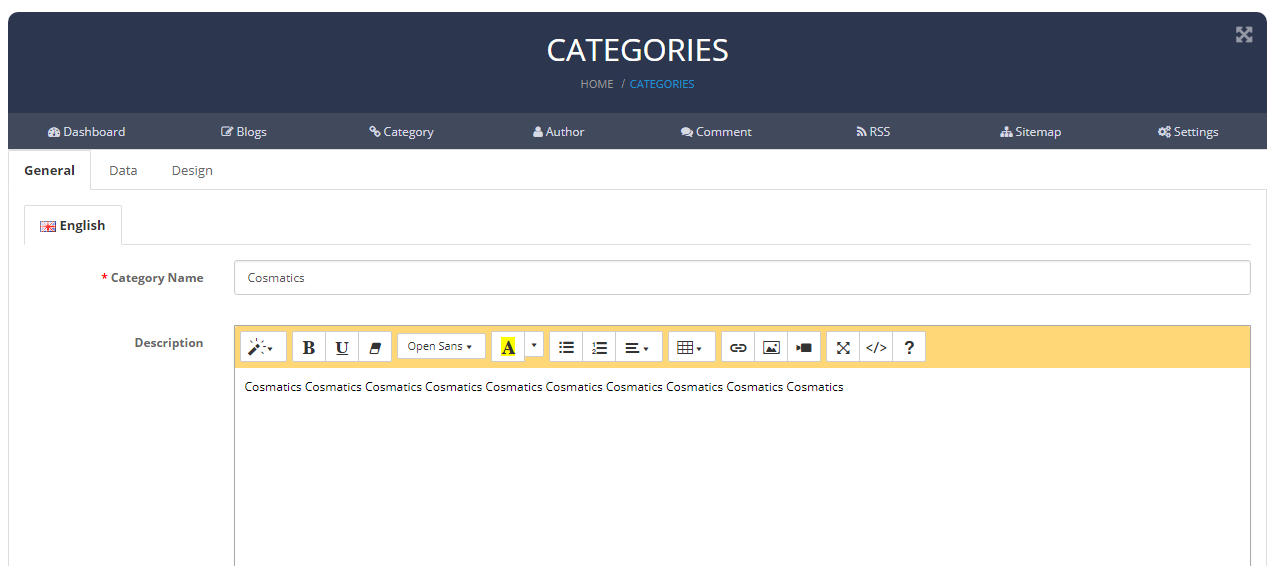Apply the yellow highlight color button
The width and height of the screenshot is (1279, 566).
pyautogui.click(x=508, y=347)
